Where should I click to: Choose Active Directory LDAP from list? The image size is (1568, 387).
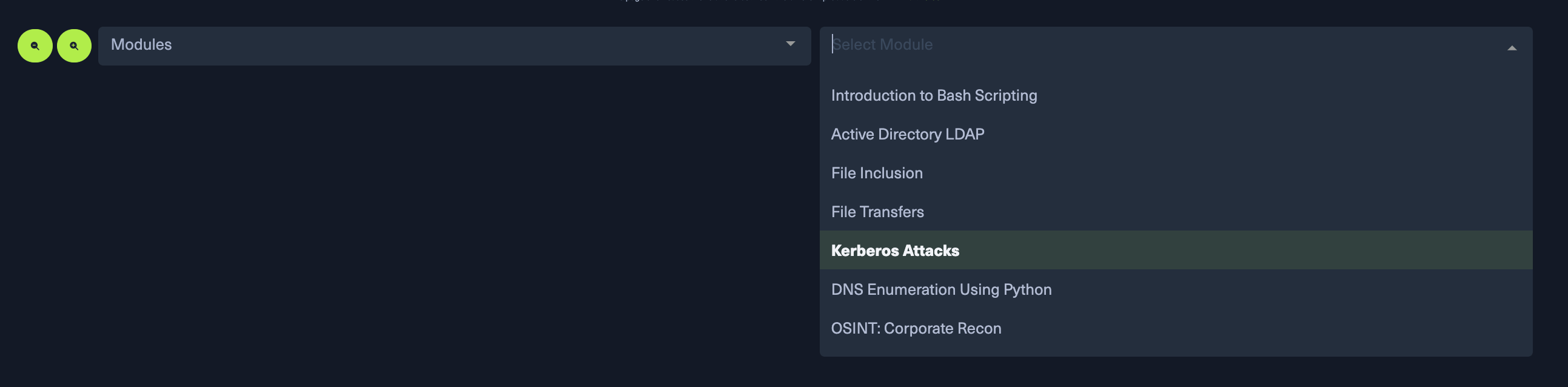[x=907, y=135]
